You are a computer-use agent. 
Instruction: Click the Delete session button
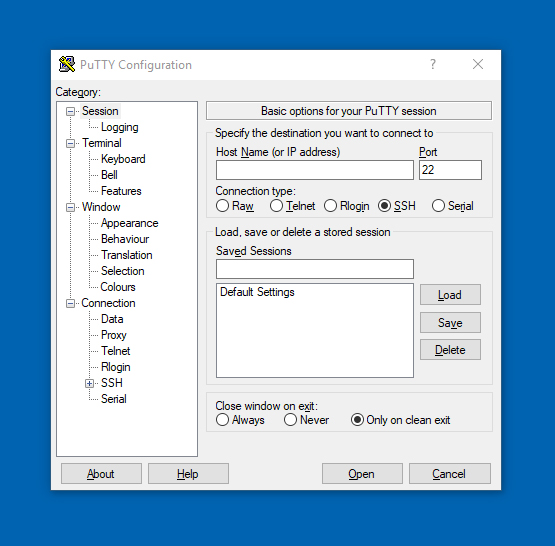point(450,350)
